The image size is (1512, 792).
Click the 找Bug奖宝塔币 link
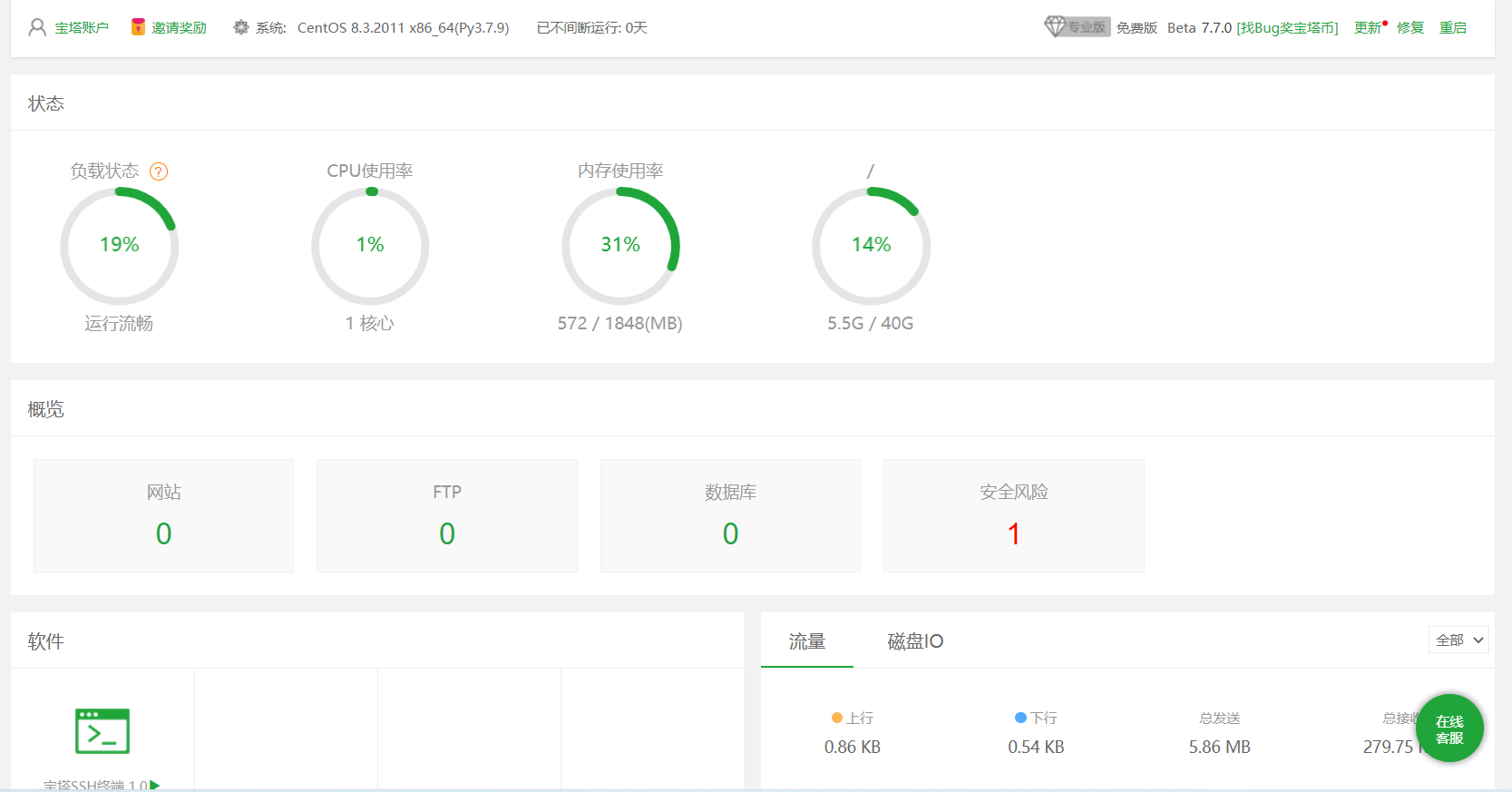pos(1287,27)
